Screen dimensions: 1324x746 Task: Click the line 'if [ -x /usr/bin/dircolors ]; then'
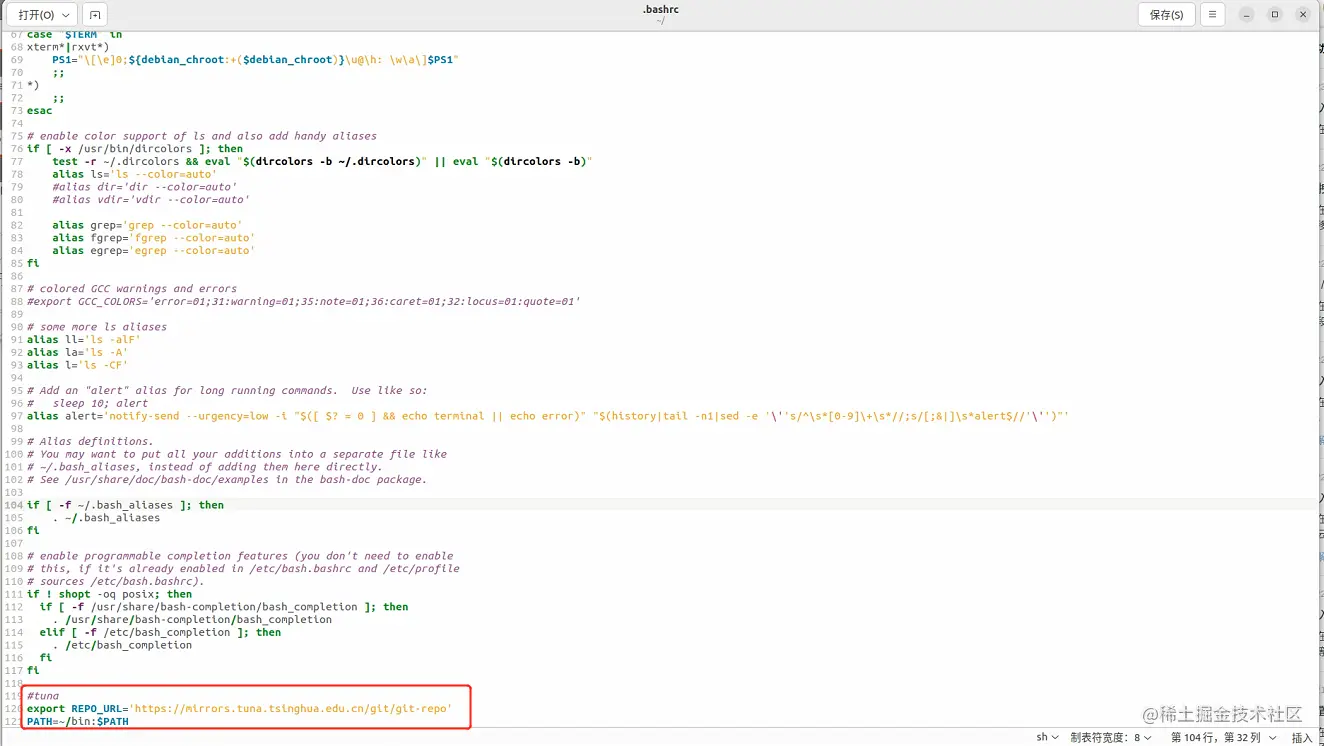(x=135, y=149)
